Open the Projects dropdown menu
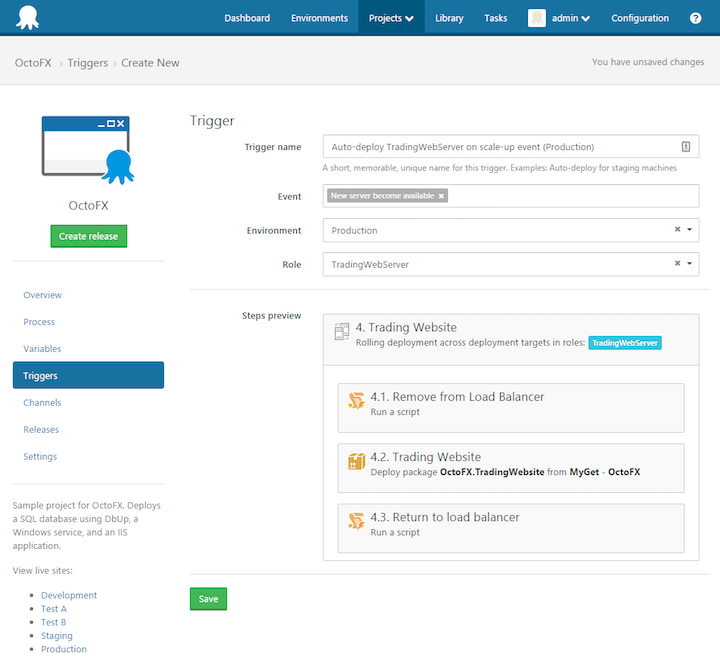The image size is (720, 663). tap(391, 18)
